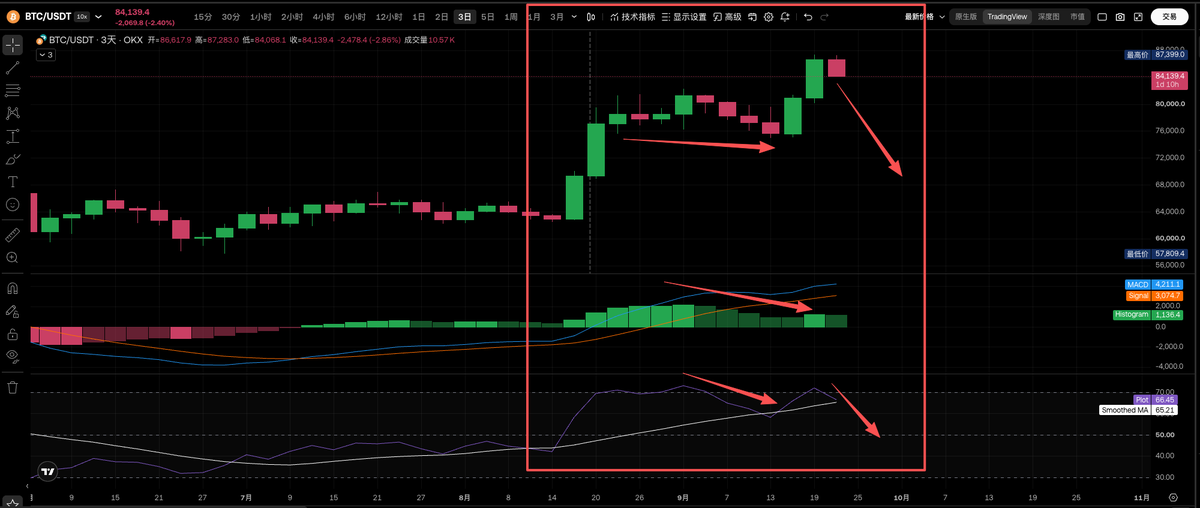
Task: Undo the last chart action
Action: [808, 17]
